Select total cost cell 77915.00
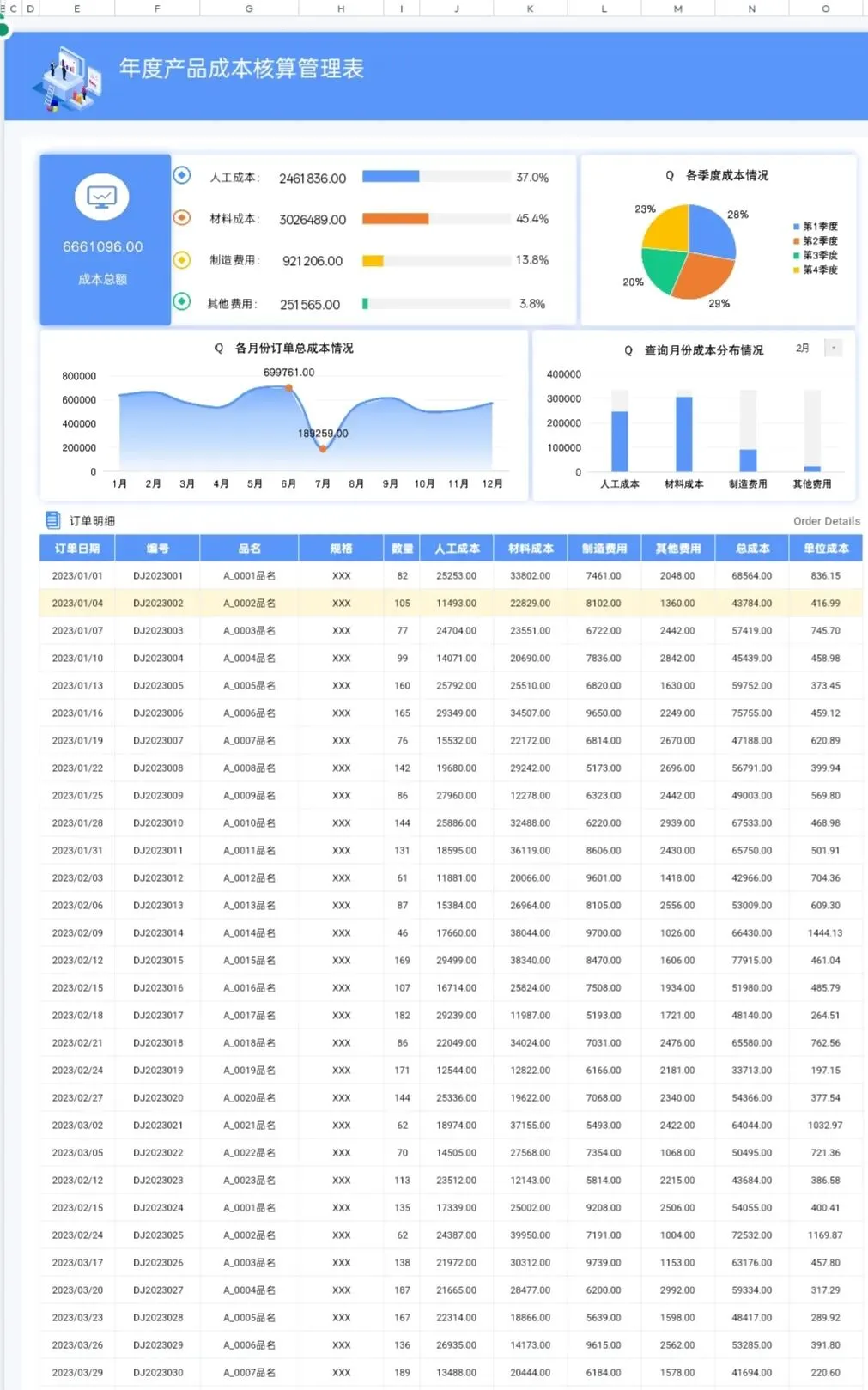This screenshot has height=1390, width=868. [752, 961]
